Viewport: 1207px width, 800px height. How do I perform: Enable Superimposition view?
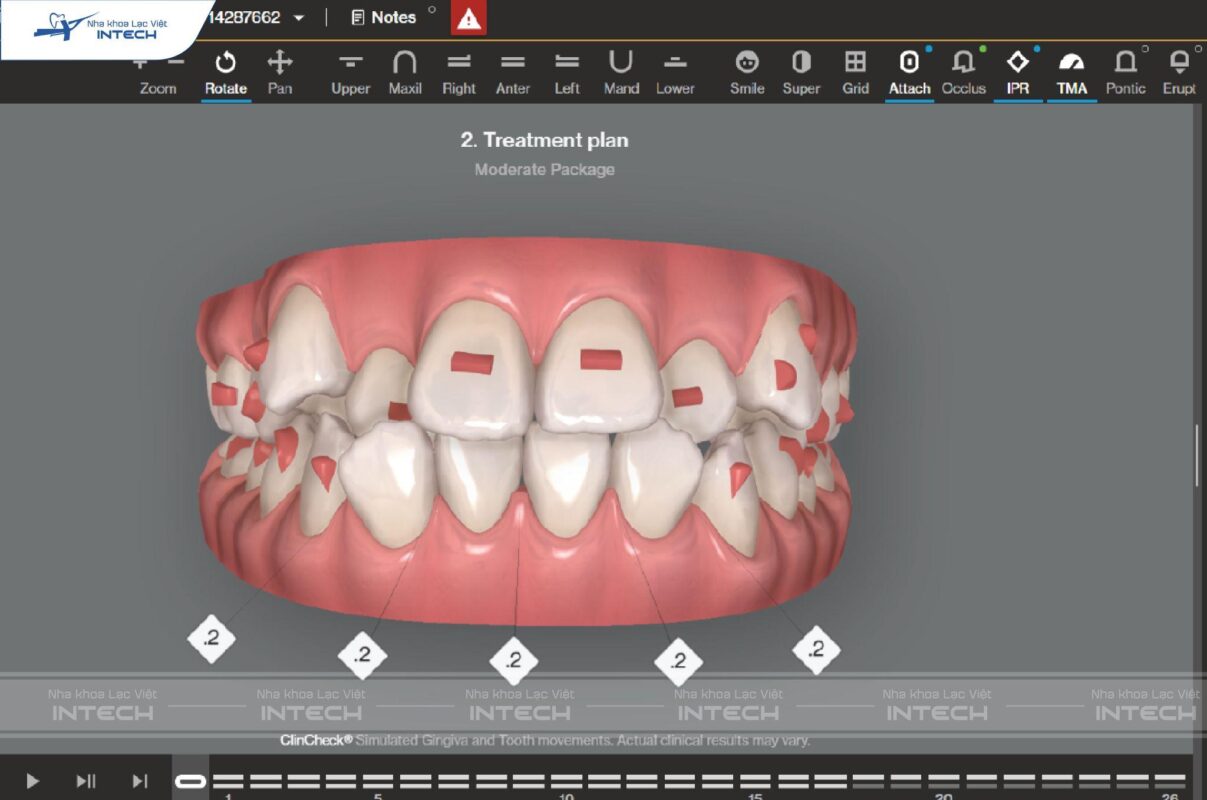(x=801, y=72)
